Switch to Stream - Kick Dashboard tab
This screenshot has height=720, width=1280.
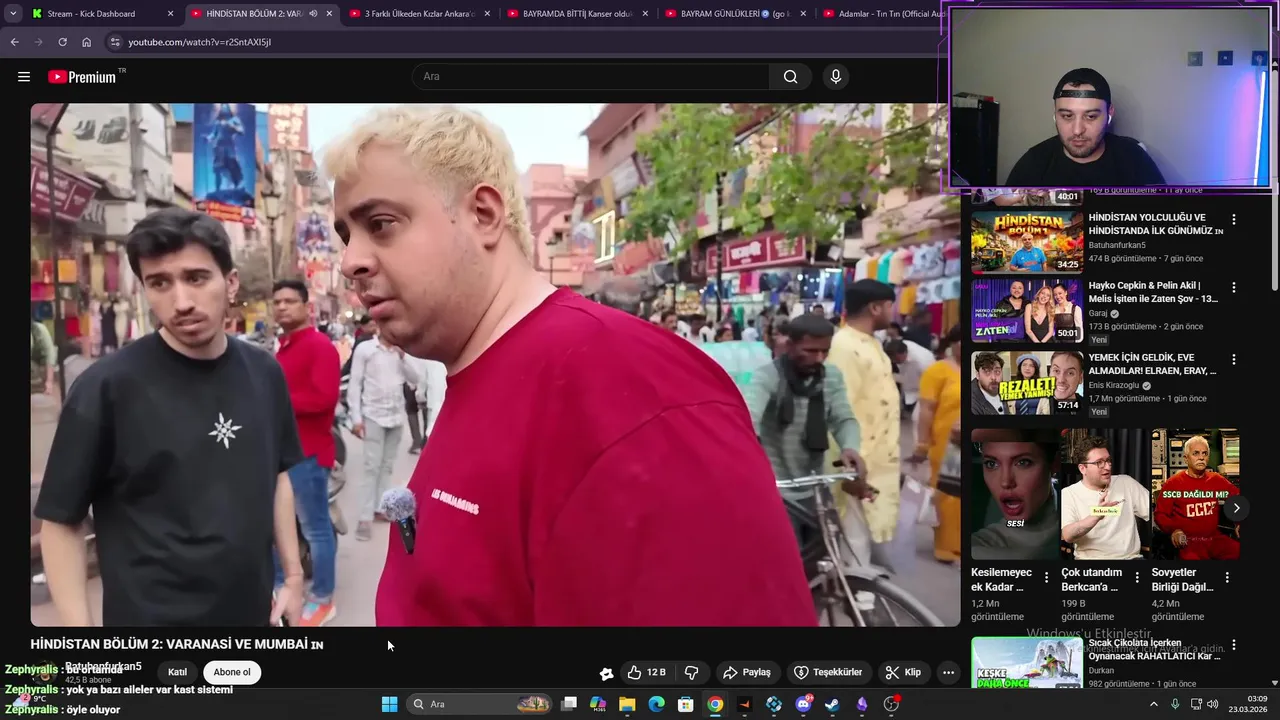point(102,14)
